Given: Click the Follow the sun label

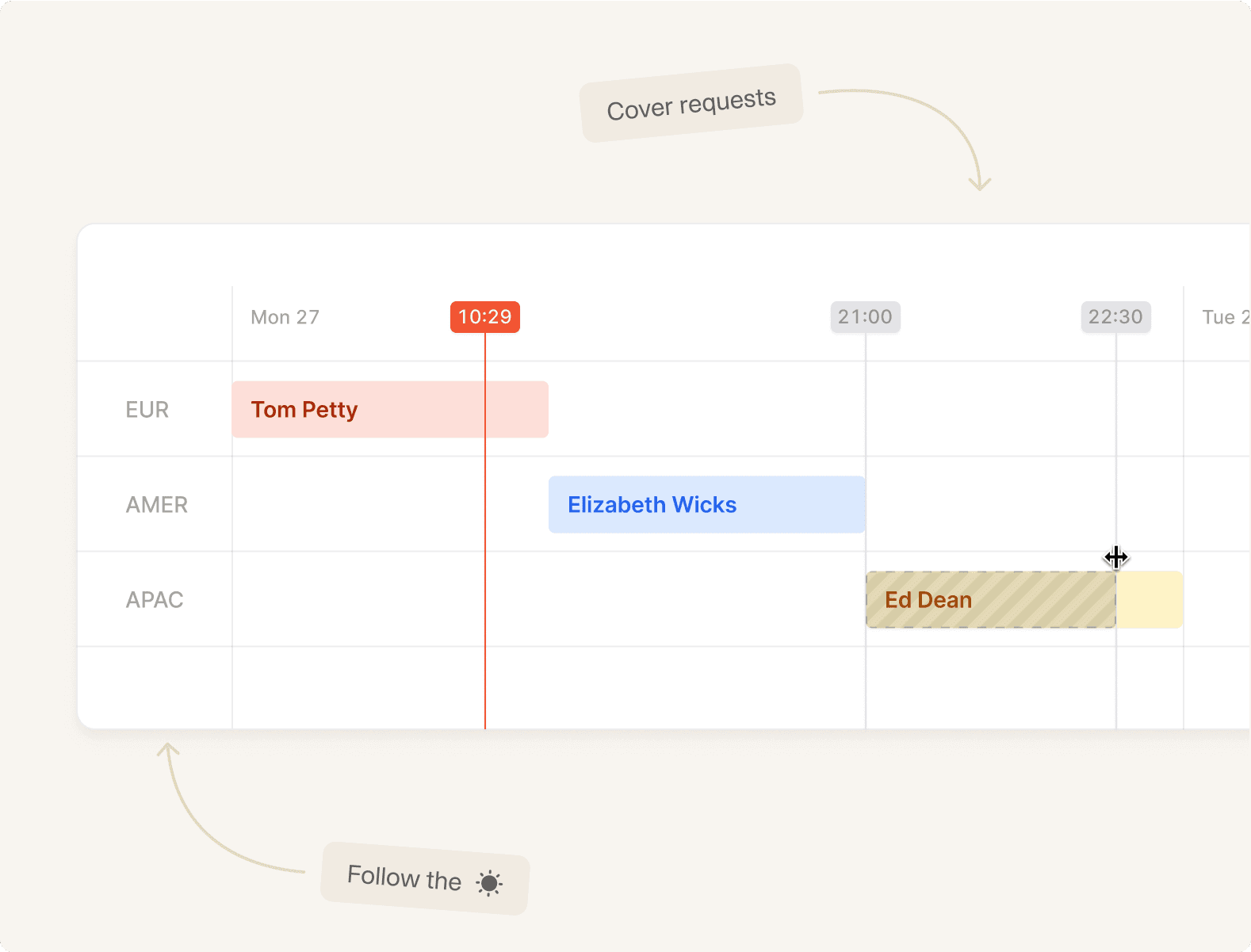Looking at the screenshot, I should coord(424,878).
